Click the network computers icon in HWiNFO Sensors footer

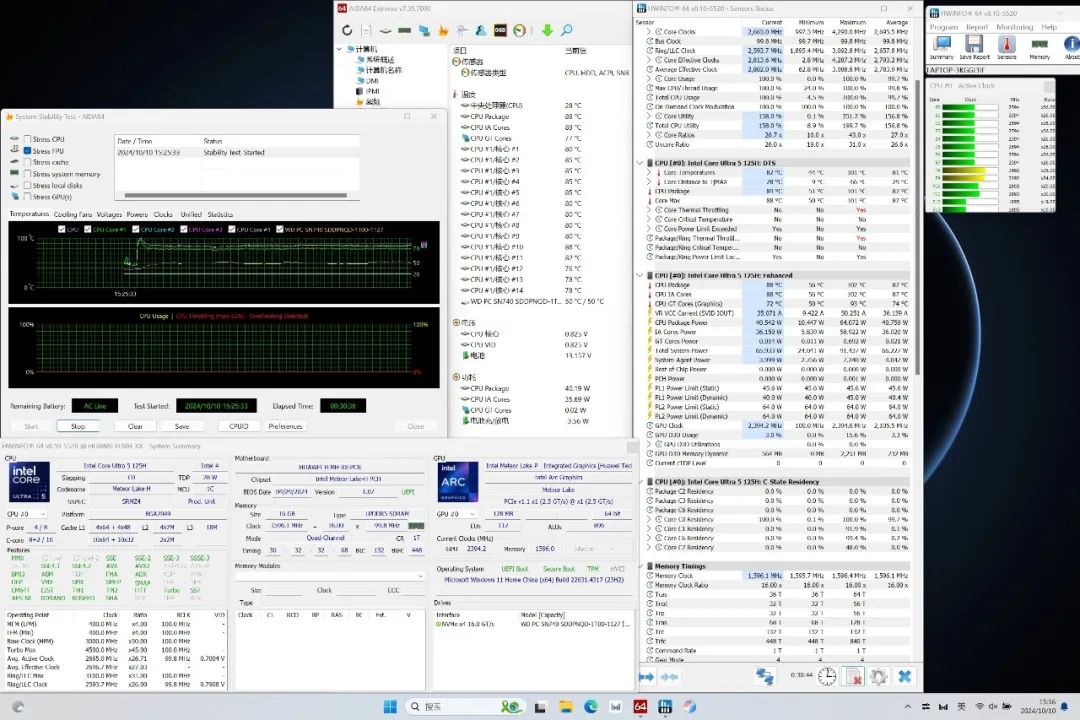pyautogui.click(x=765, y=677)
